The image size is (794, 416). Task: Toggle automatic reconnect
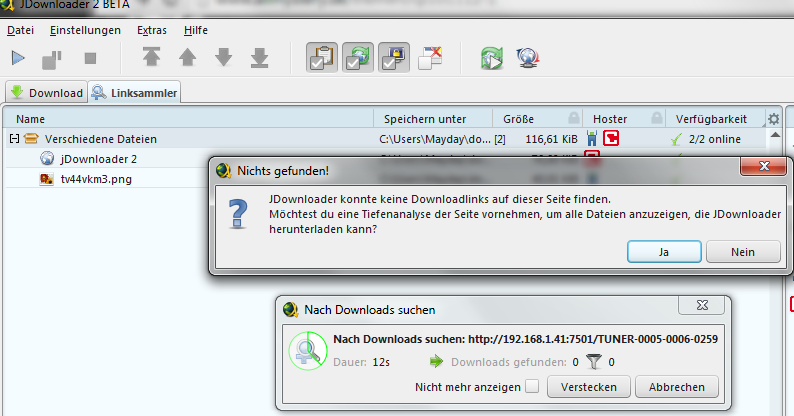click(358, 58)
